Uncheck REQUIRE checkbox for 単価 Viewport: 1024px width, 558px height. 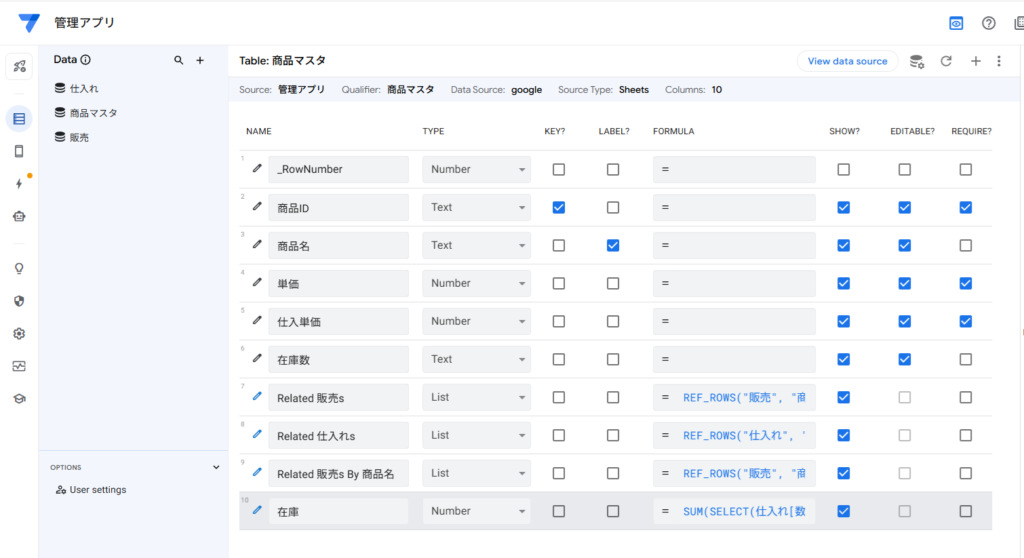pyautogui.click(x=965, y=283)
